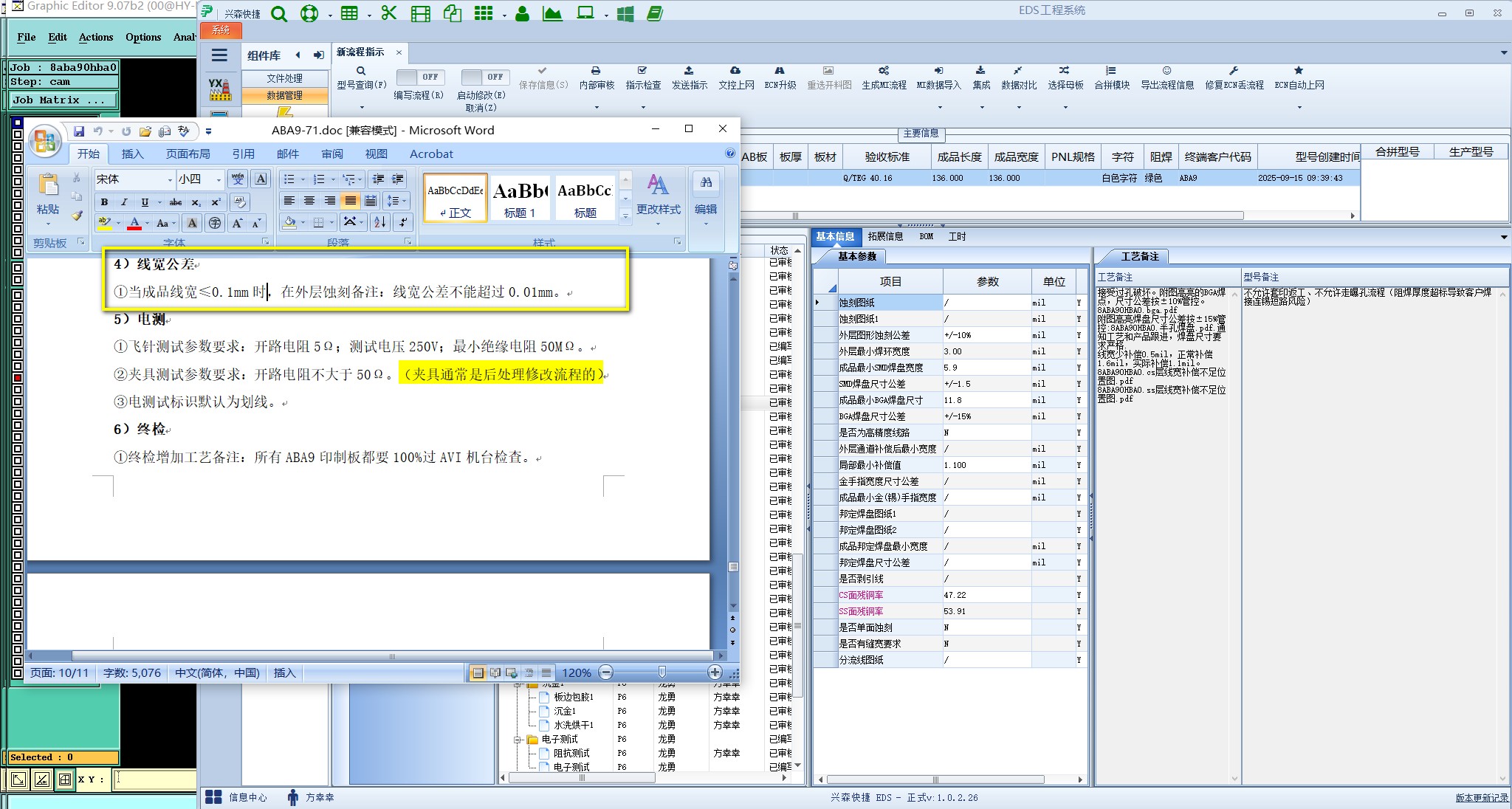Click the Format Painter brush icon
1512x809 pixels.
point(77,216)
